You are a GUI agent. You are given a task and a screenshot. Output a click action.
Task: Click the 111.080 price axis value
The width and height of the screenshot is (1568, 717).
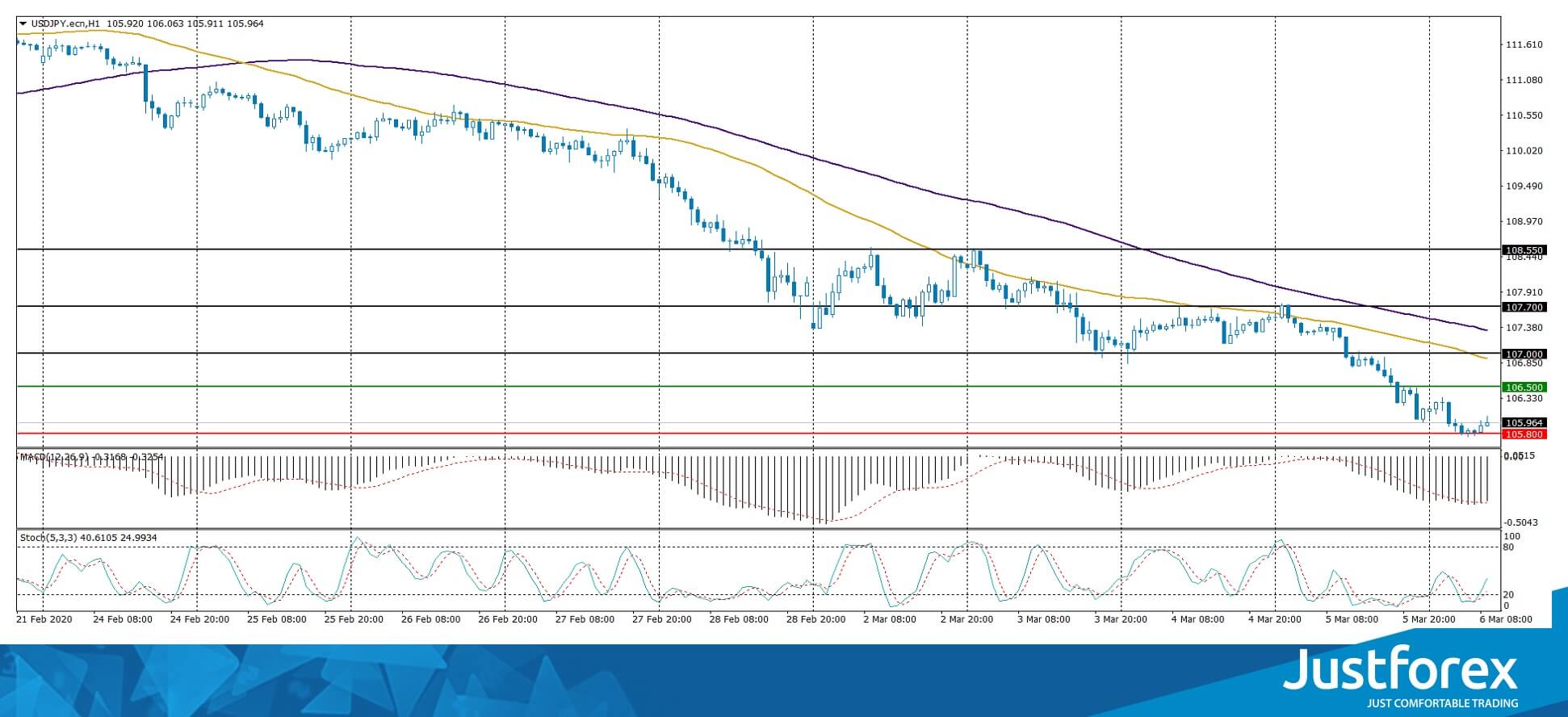pyautogui.click(x=1525, y=80)
